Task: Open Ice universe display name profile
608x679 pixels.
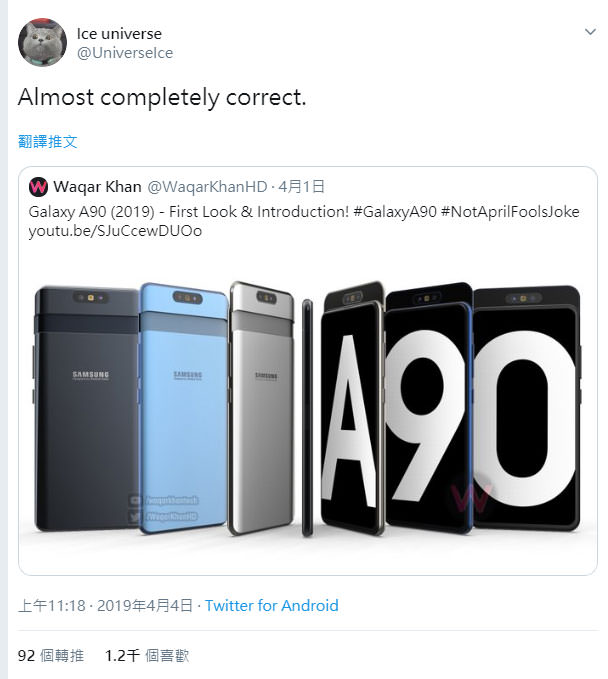Action: (x=119, y=34)
